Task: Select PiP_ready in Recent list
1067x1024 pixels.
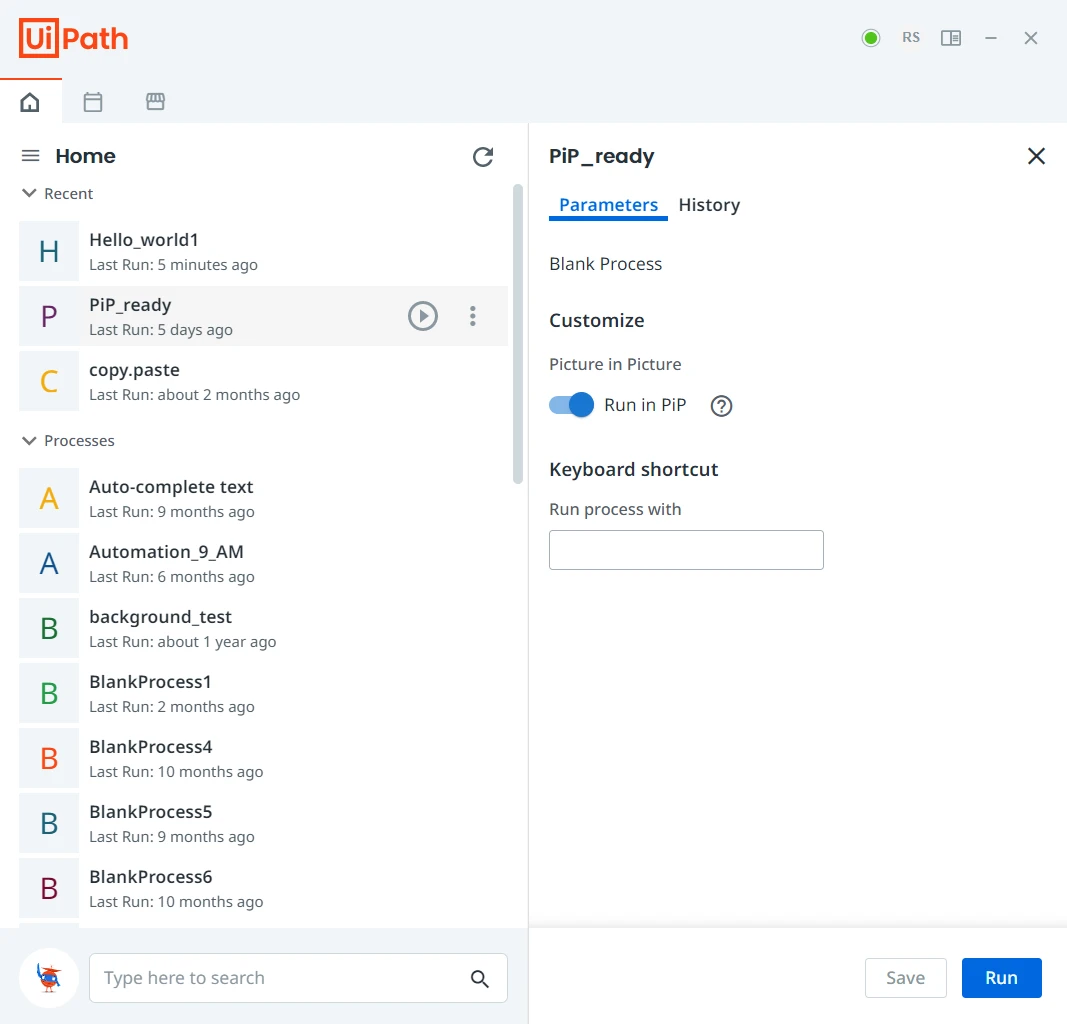Action: tap(263, 316)
